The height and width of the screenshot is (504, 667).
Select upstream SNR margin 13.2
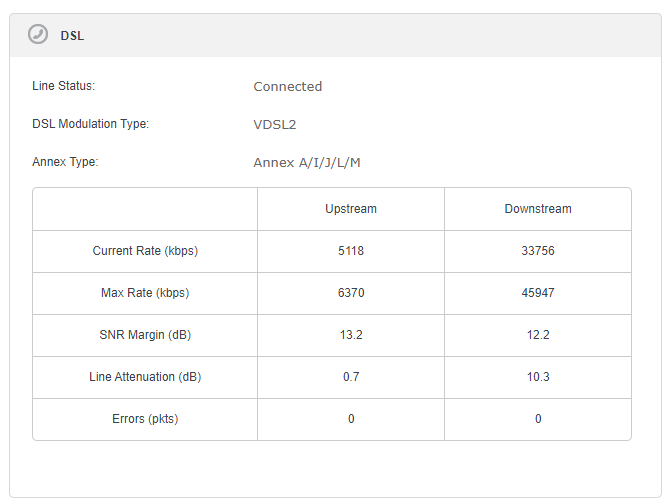pos(351,335)
